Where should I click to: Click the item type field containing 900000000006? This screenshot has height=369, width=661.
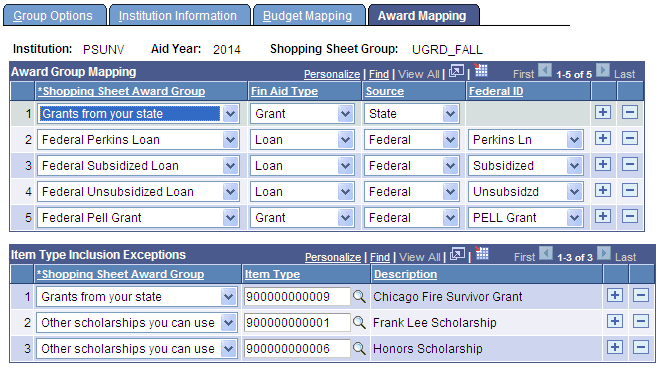tap(297, 349)
